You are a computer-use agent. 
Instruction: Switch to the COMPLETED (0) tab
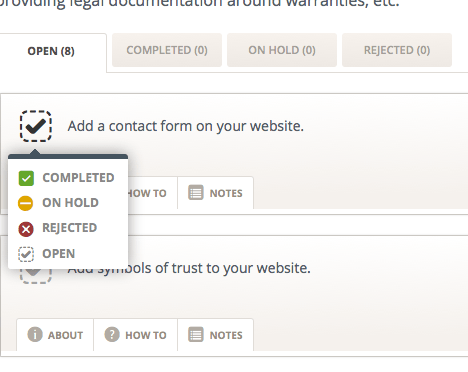pos(167,50)
